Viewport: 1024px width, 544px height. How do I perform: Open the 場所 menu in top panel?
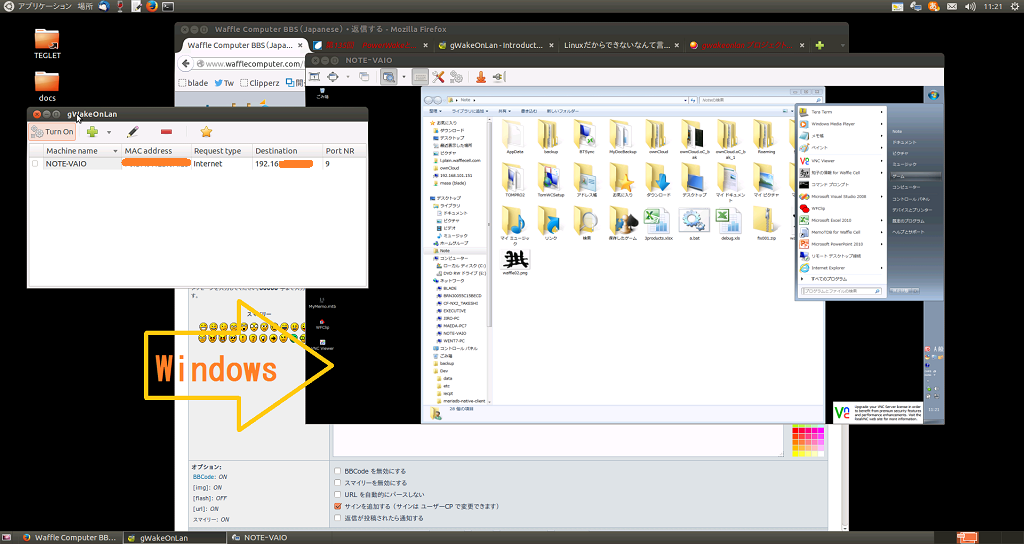click(x=85, y=6)
